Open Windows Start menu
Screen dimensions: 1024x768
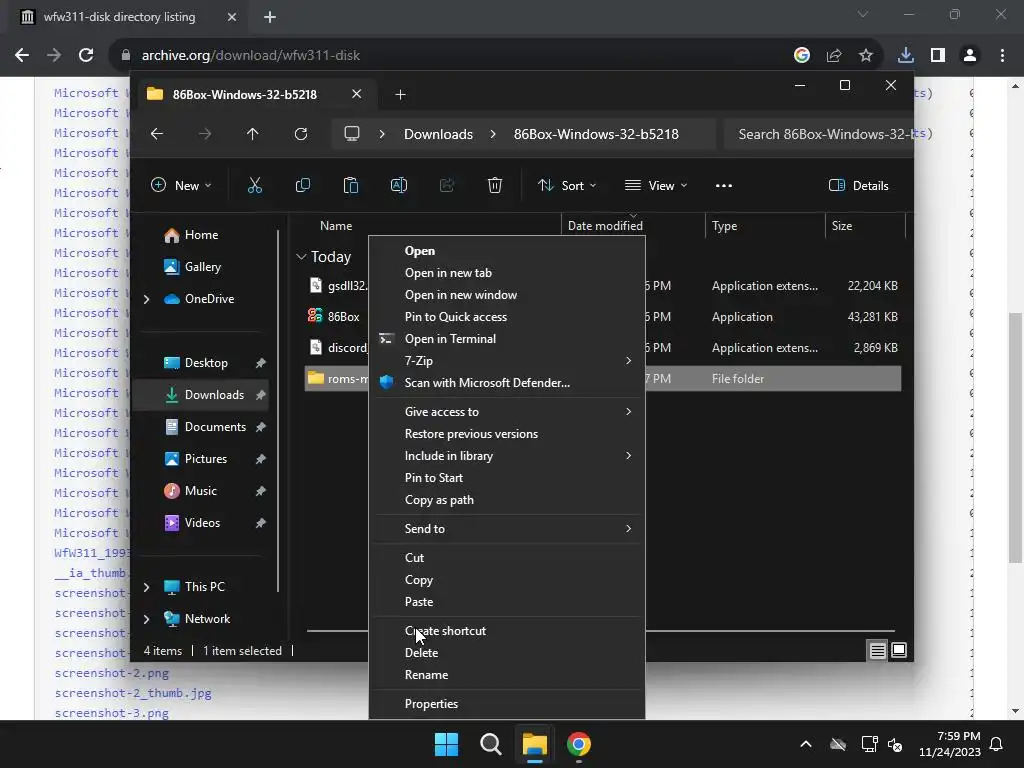point(447,744)
